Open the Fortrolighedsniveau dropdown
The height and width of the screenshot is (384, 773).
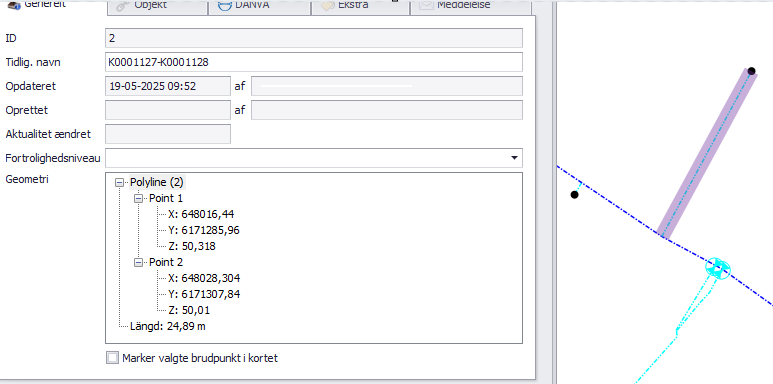pyautogui.click(x=514, y=158)
